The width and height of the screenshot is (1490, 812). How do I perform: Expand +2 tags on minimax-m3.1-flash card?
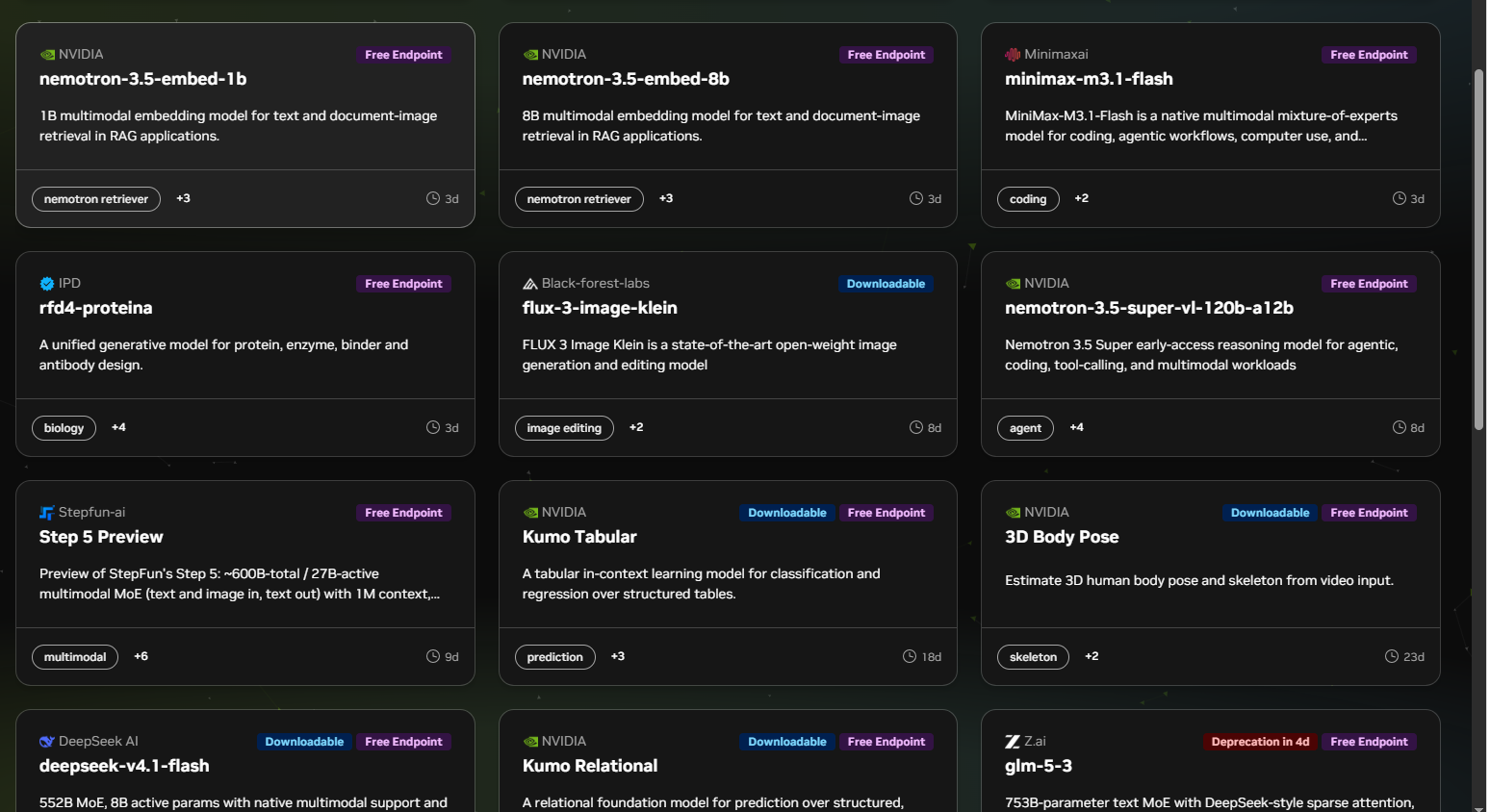tap(1082, 198)
